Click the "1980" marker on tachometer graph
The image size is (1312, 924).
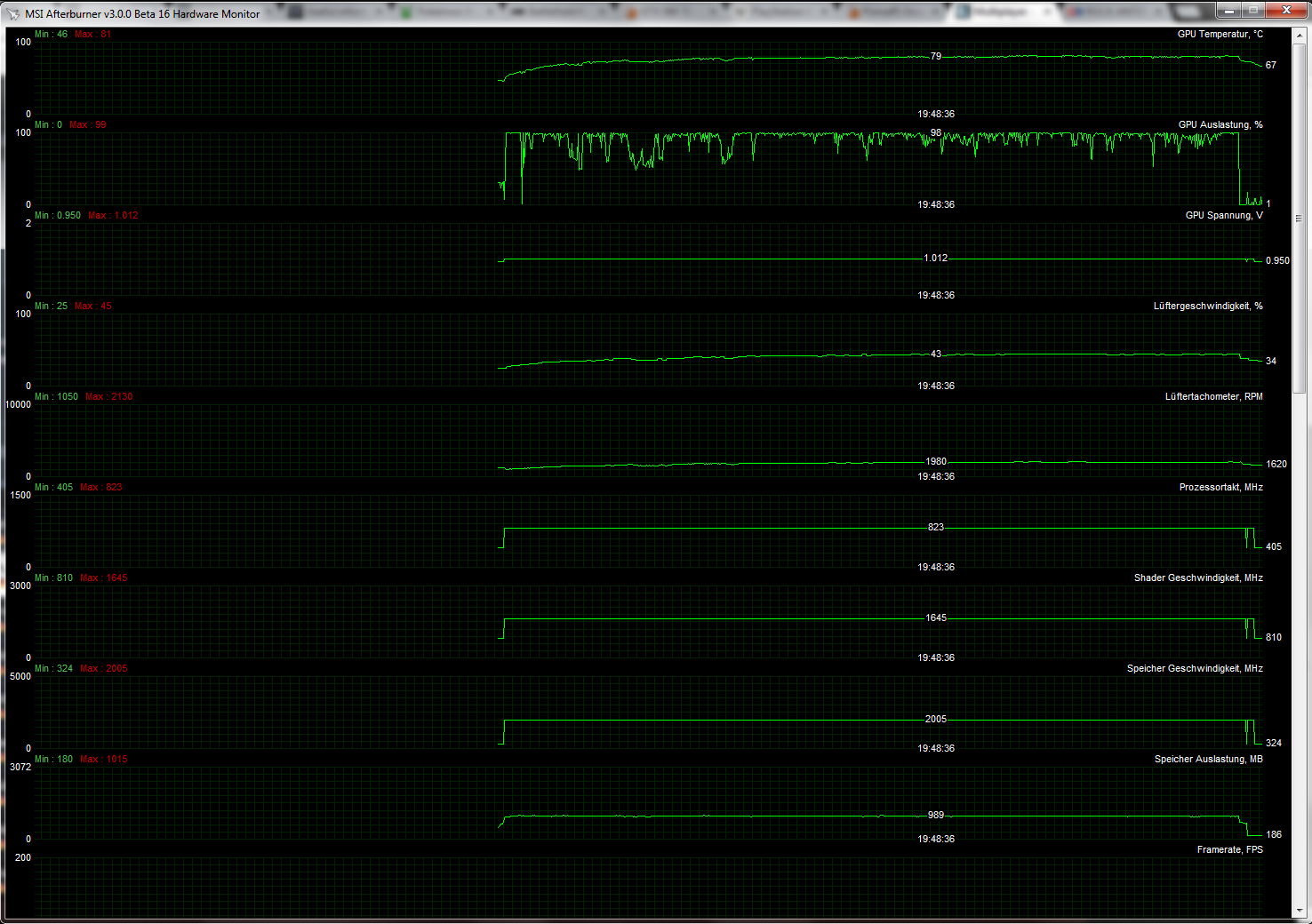(x=936, y=461)
